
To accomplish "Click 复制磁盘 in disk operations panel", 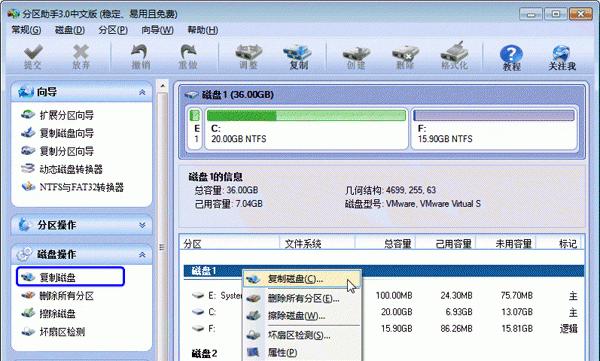I will tap(70, 277).
